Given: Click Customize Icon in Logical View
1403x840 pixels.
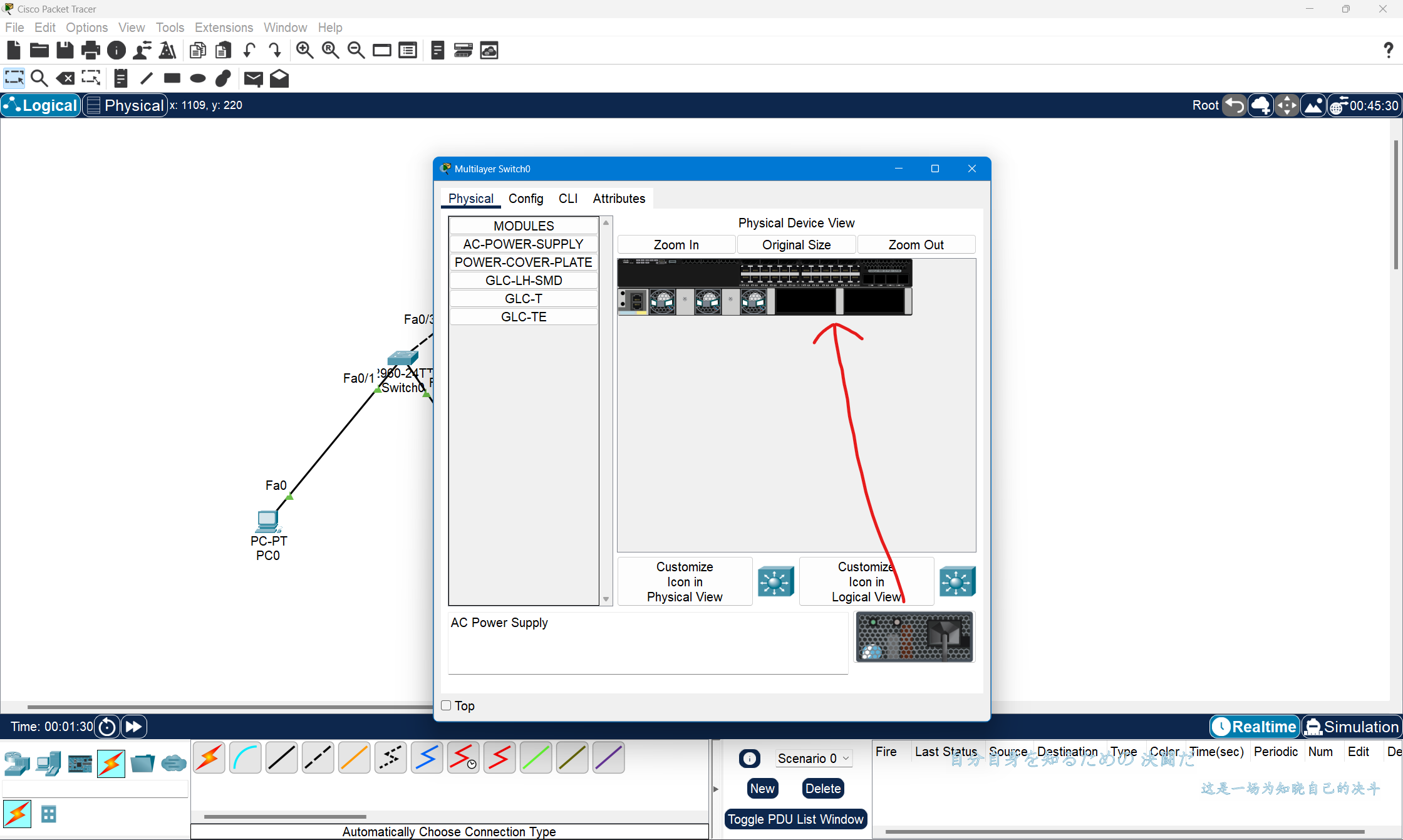Looking at the screenshot, I should pyautogui.click(x=866, y=582).
